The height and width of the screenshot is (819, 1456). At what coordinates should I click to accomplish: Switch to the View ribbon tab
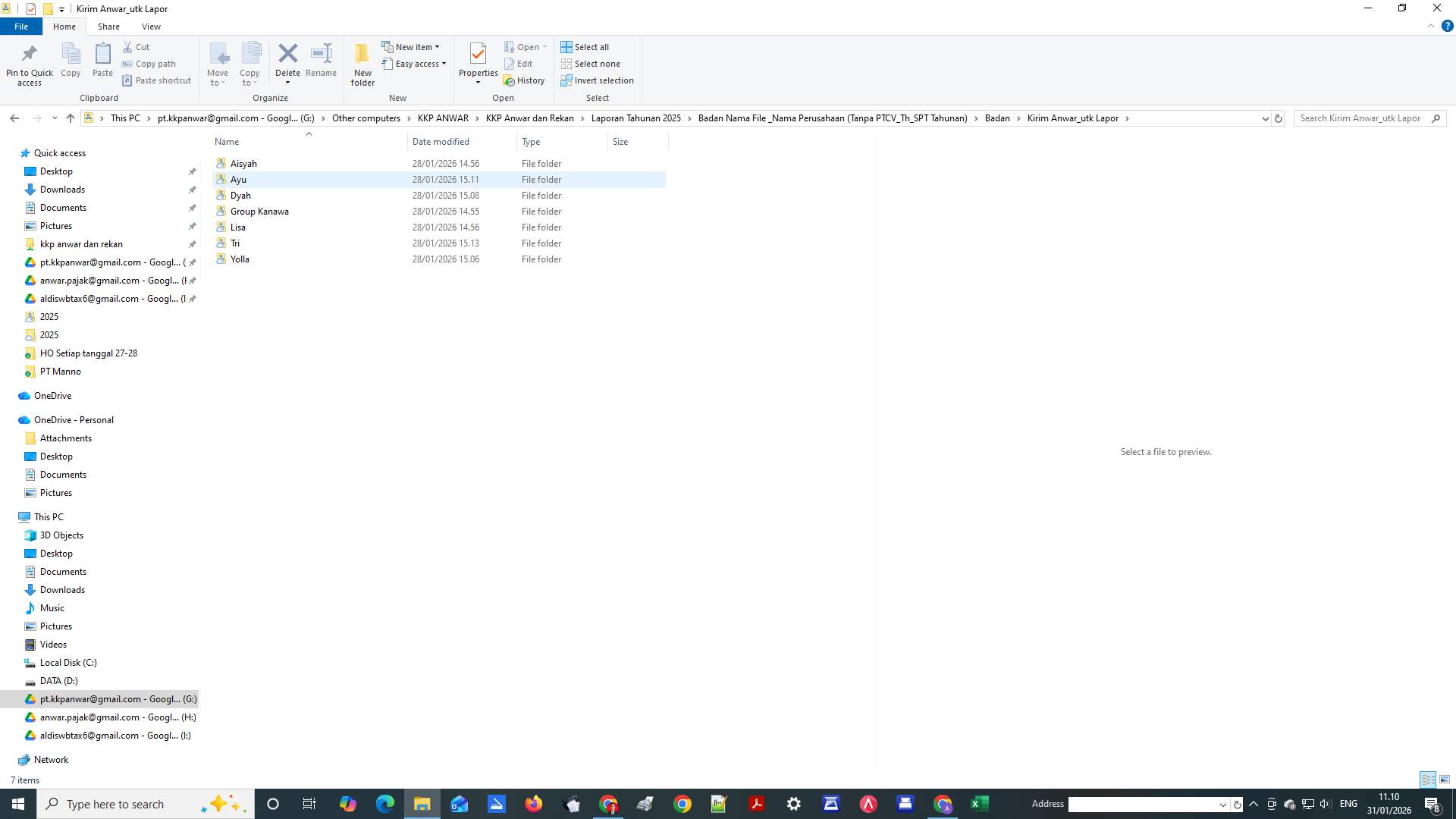click(151, 26)
